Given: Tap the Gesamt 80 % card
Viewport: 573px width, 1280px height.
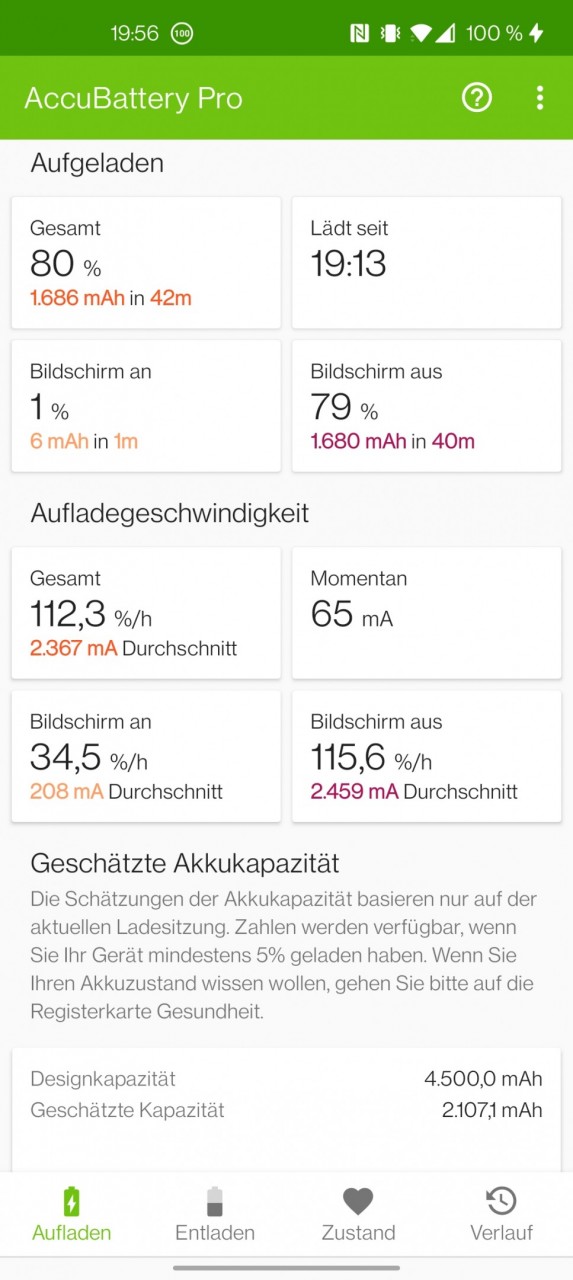Looking at the screenshot, I should (x=146, y=263).
